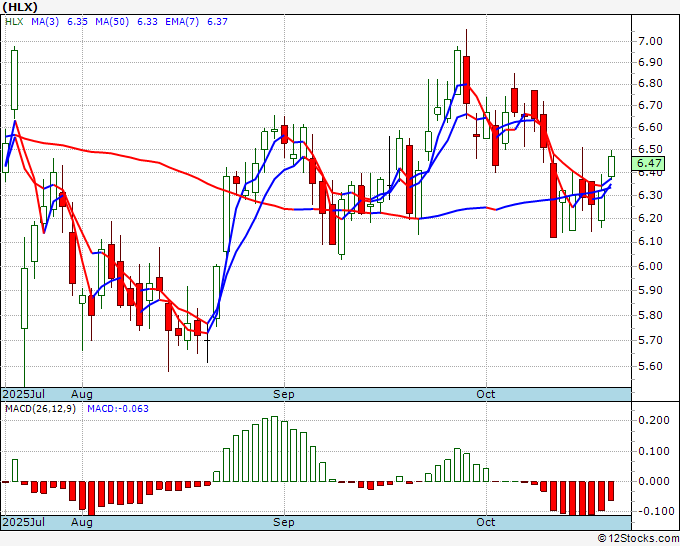The width and height of the screenshot is (680, 546).
Task: Click the EMA(7) value 6.37
Action: click(217, 22)
